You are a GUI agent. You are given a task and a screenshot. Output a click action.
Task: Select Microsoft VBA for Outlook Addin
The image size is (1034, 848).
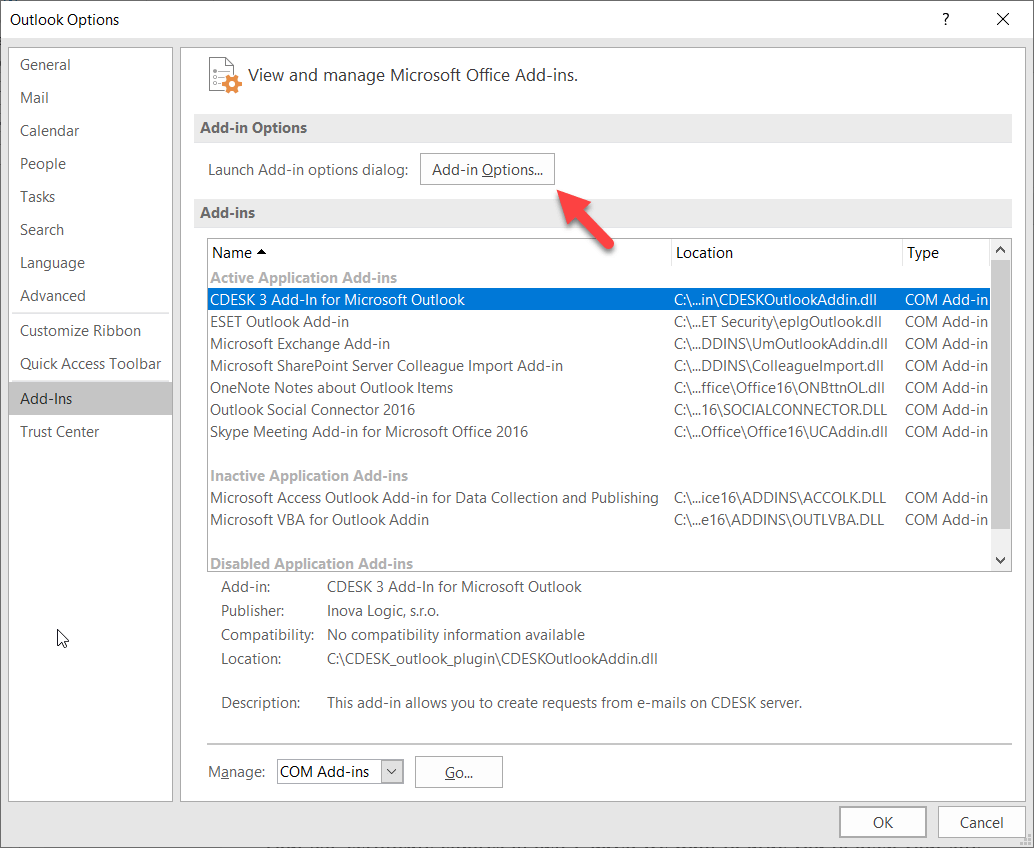point(599,520)
